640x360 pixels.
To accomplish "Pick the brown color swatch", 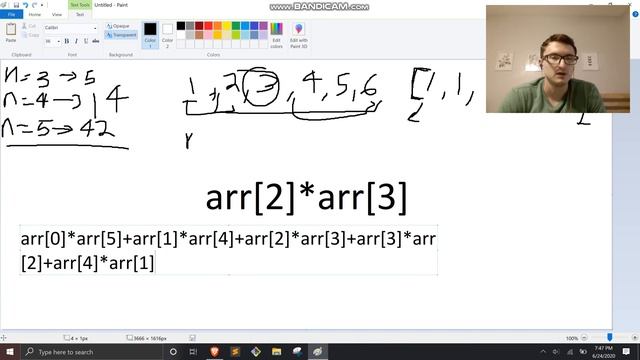I will click(x=199, y=35).
